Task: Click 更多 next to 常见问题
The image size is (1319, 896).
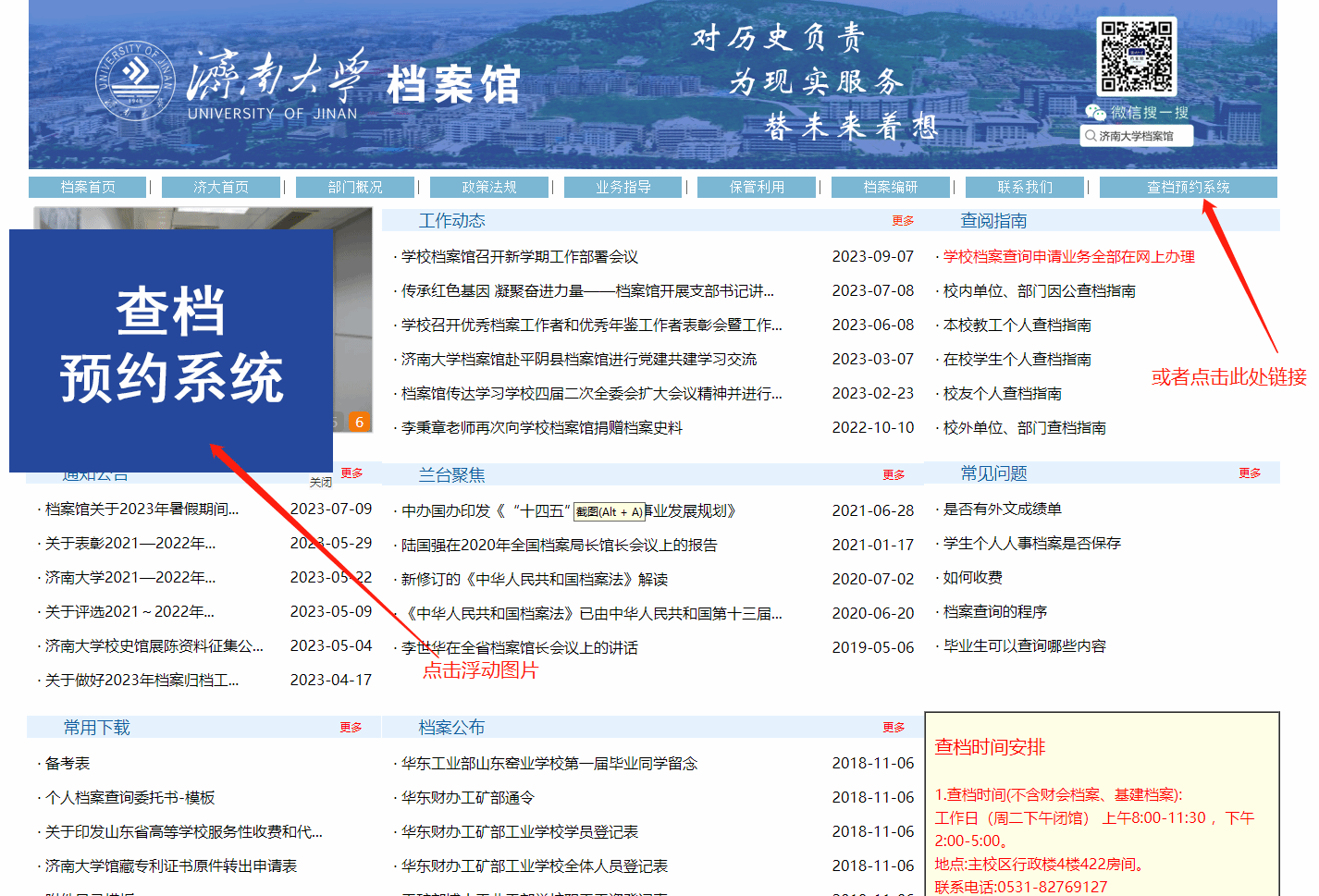Action: coord(1250,473)
